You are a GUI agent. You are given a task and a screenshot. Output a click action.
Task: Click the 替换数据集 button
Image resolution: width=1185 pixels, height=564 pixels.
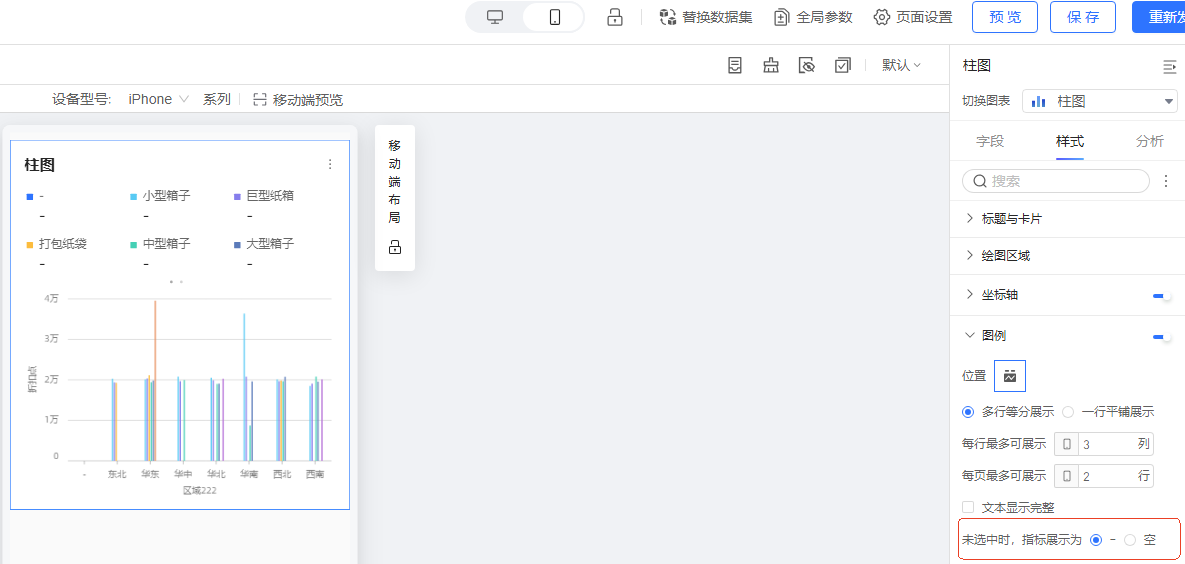[x=706, y=17]
